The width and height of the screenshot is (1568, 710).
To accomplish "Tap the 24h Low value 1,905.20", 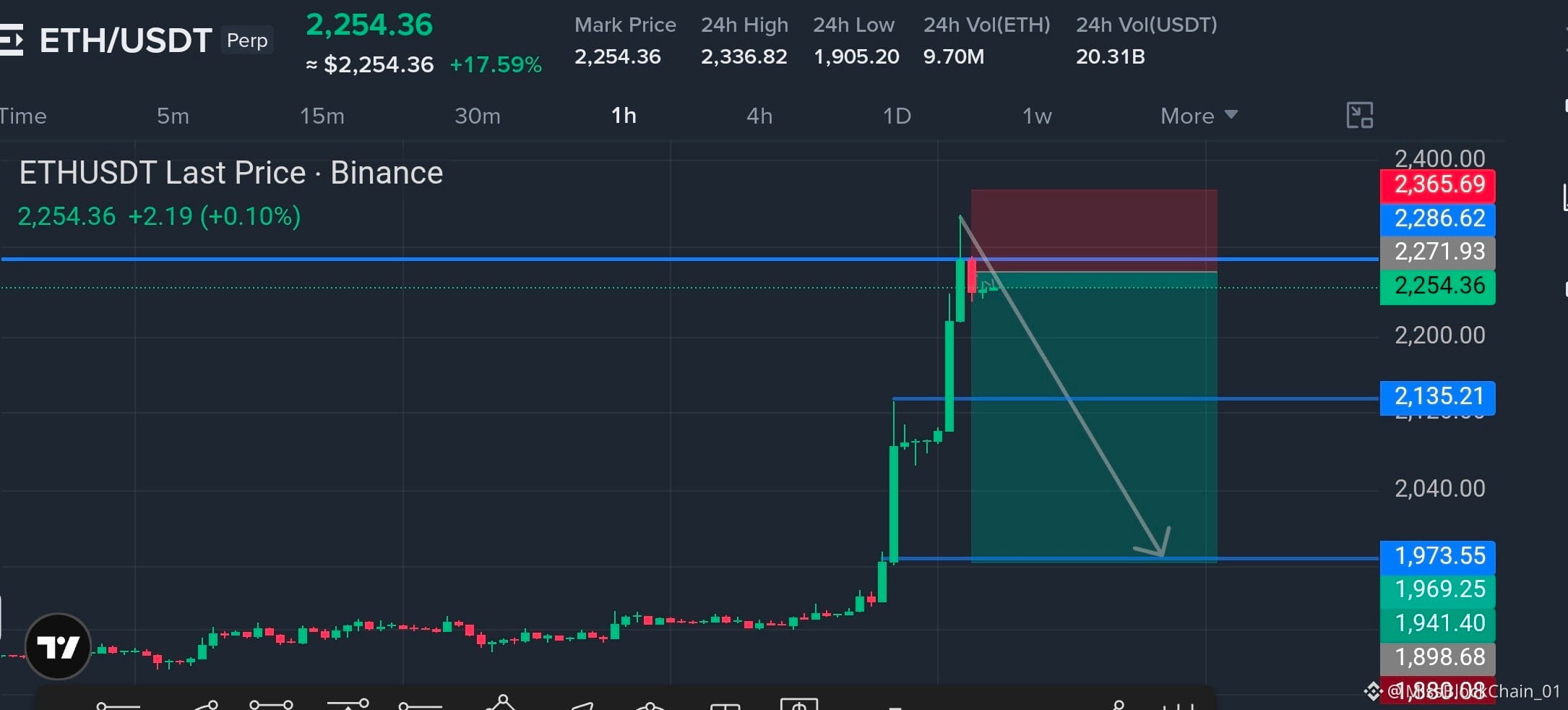I will 856,56.
